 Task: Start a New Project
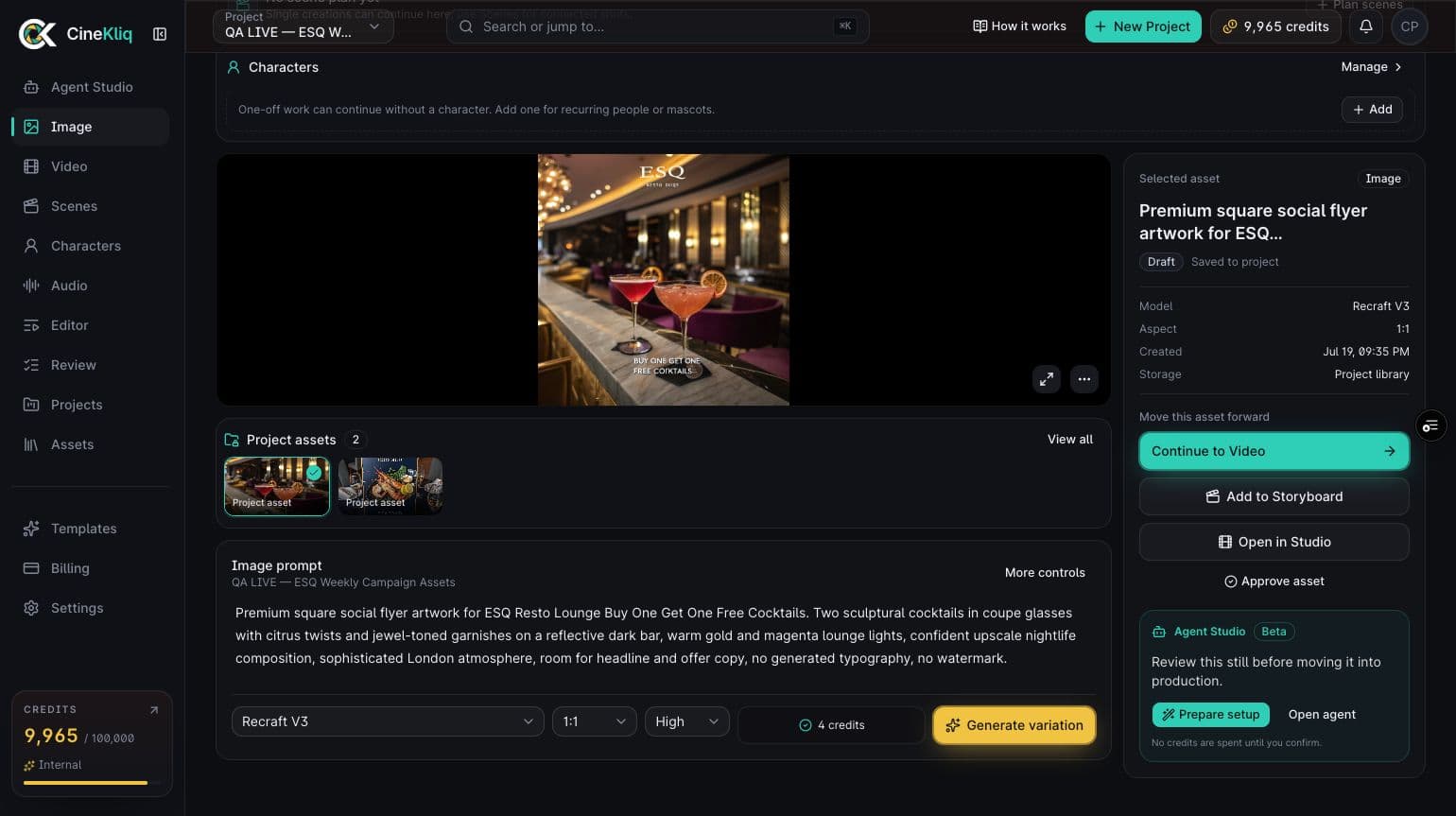point(1143,26)
